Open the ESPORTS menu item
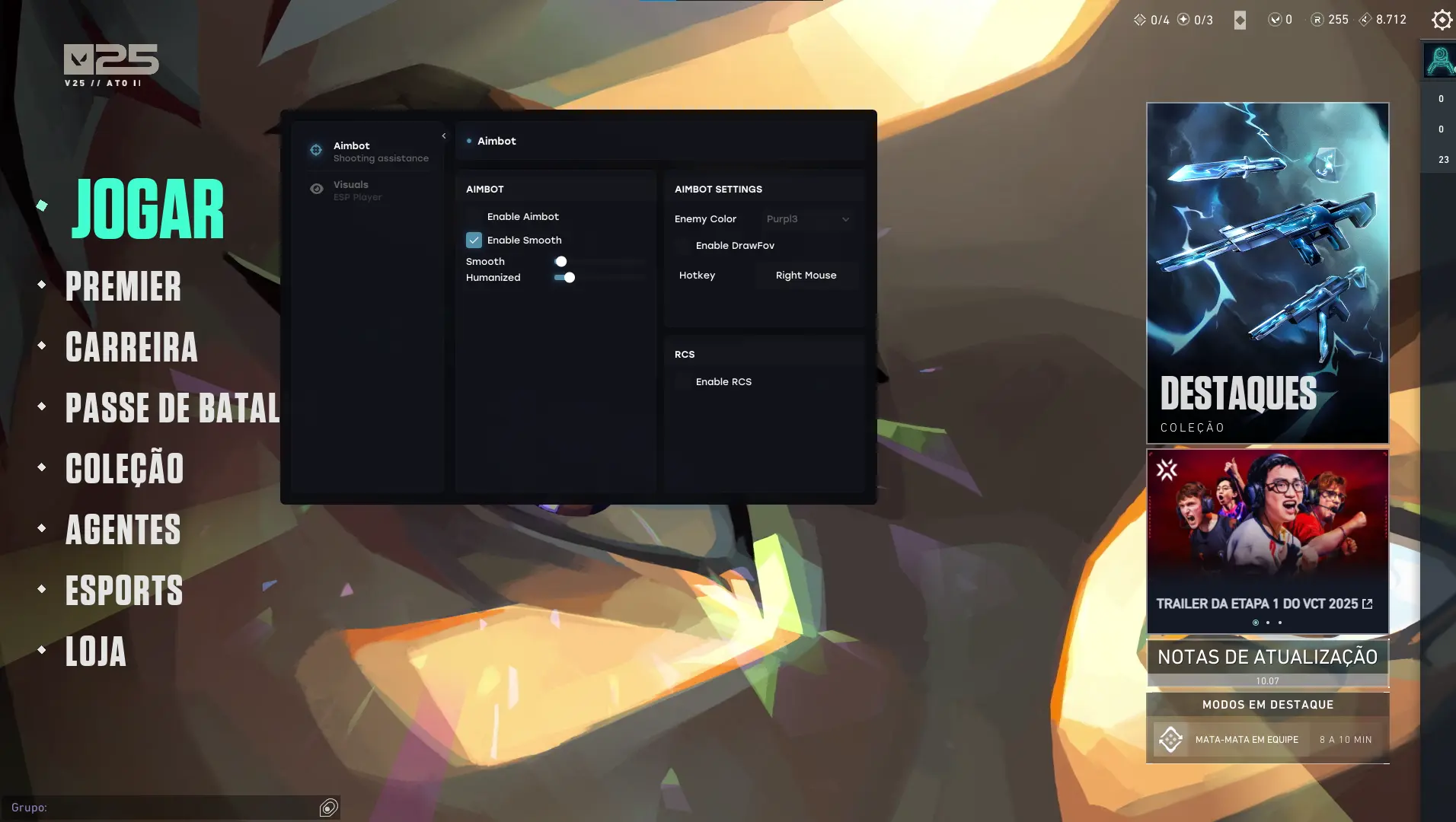 124,591
